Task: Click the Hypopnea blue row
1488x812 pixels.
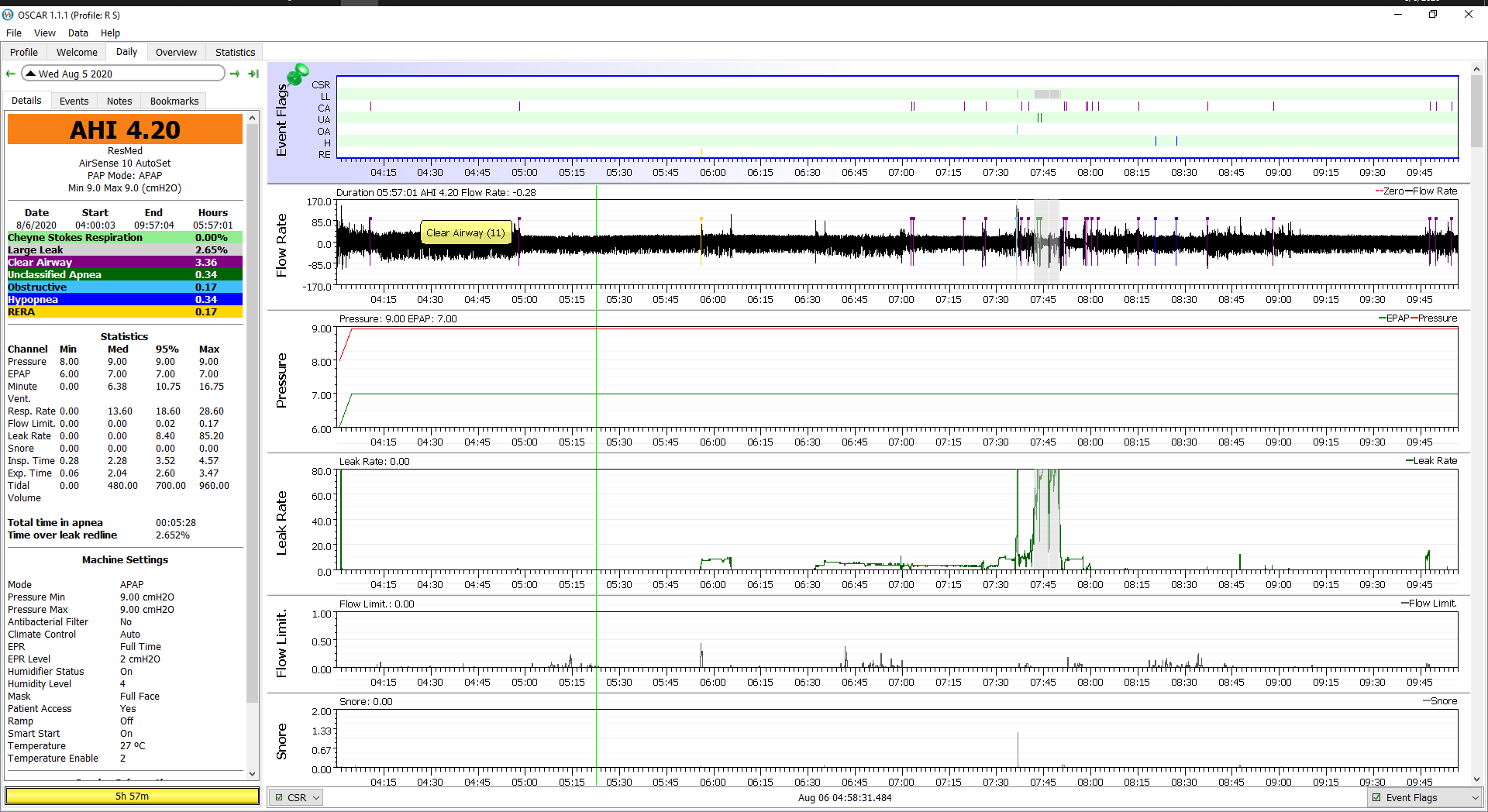Action: click(125, 300)
